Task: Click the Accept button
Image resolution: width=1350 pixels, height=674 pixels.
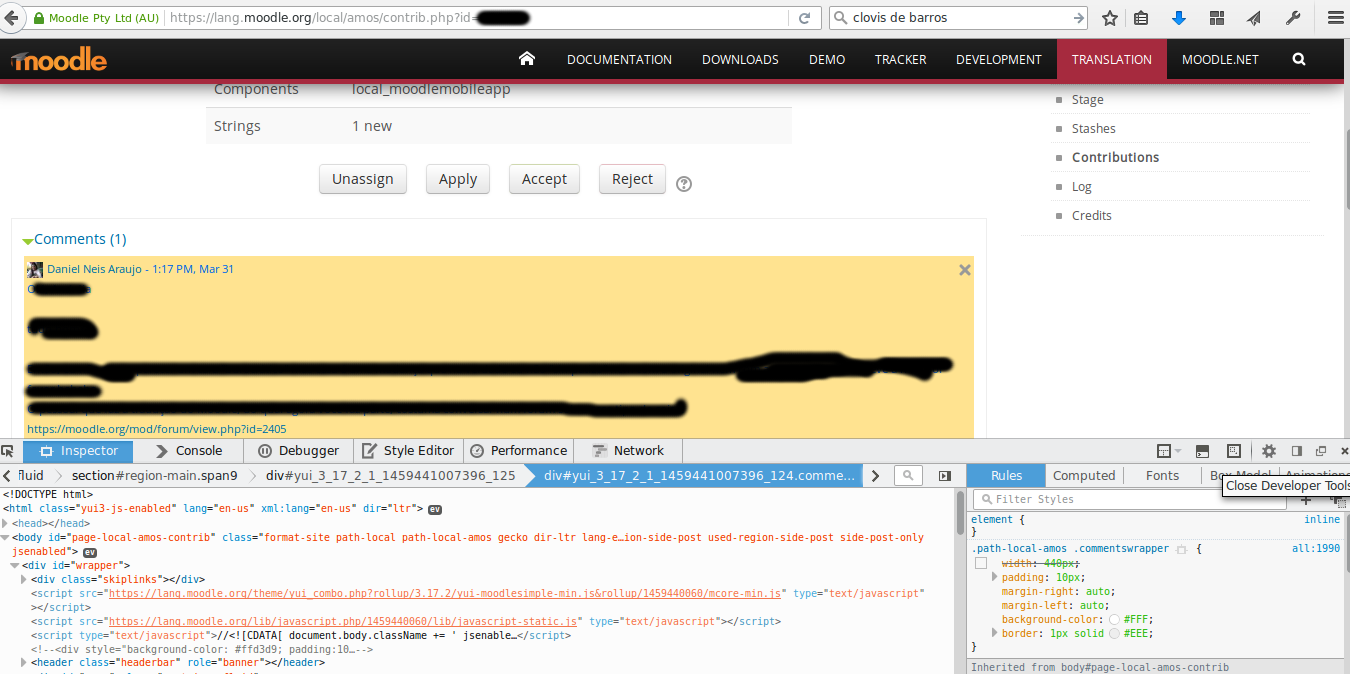Action: [544, 179]
